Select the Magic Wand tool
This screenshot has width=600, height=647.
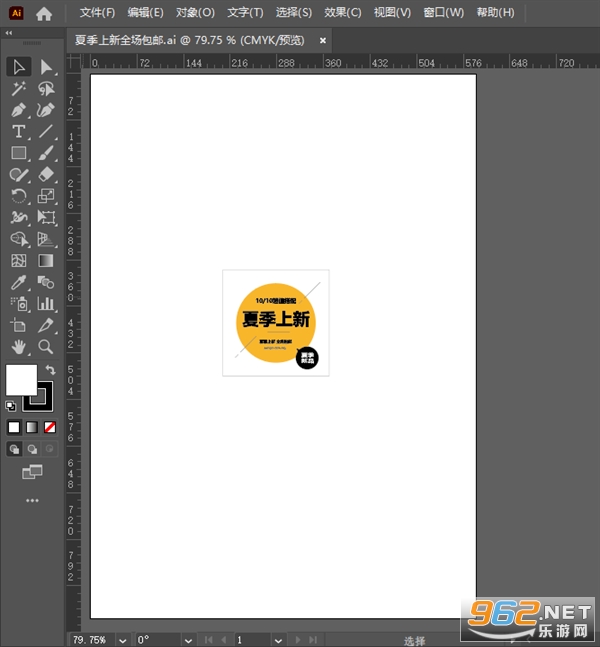(19, 88)
